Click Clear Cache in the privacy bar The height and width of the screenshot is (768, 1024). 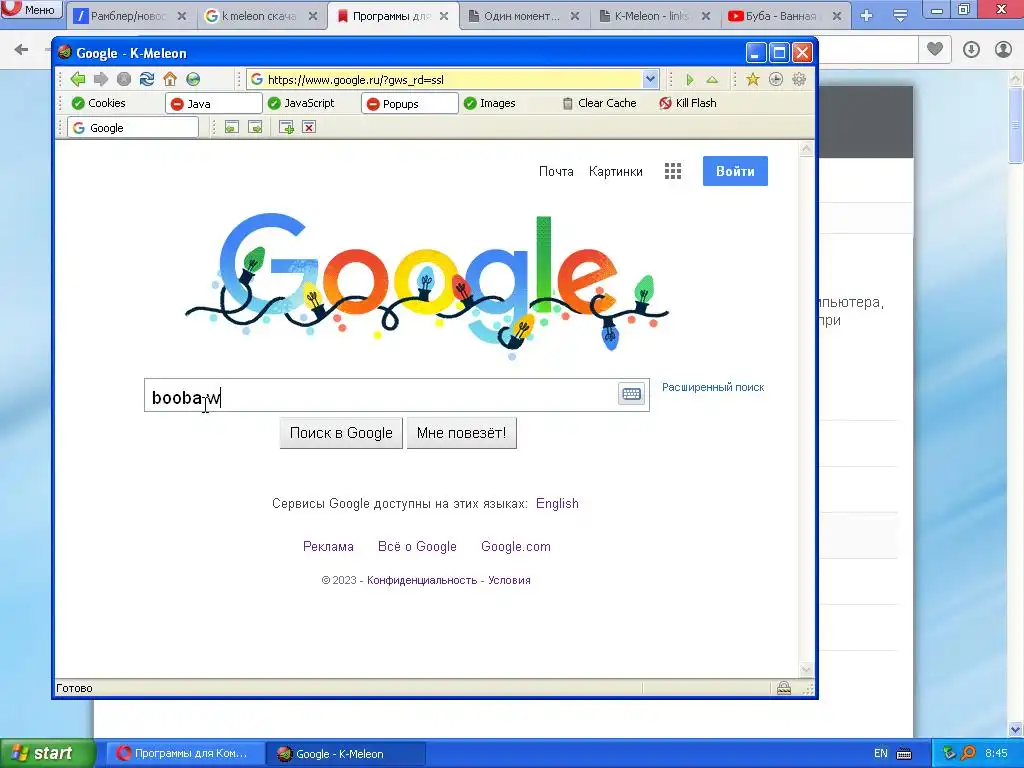599,103
